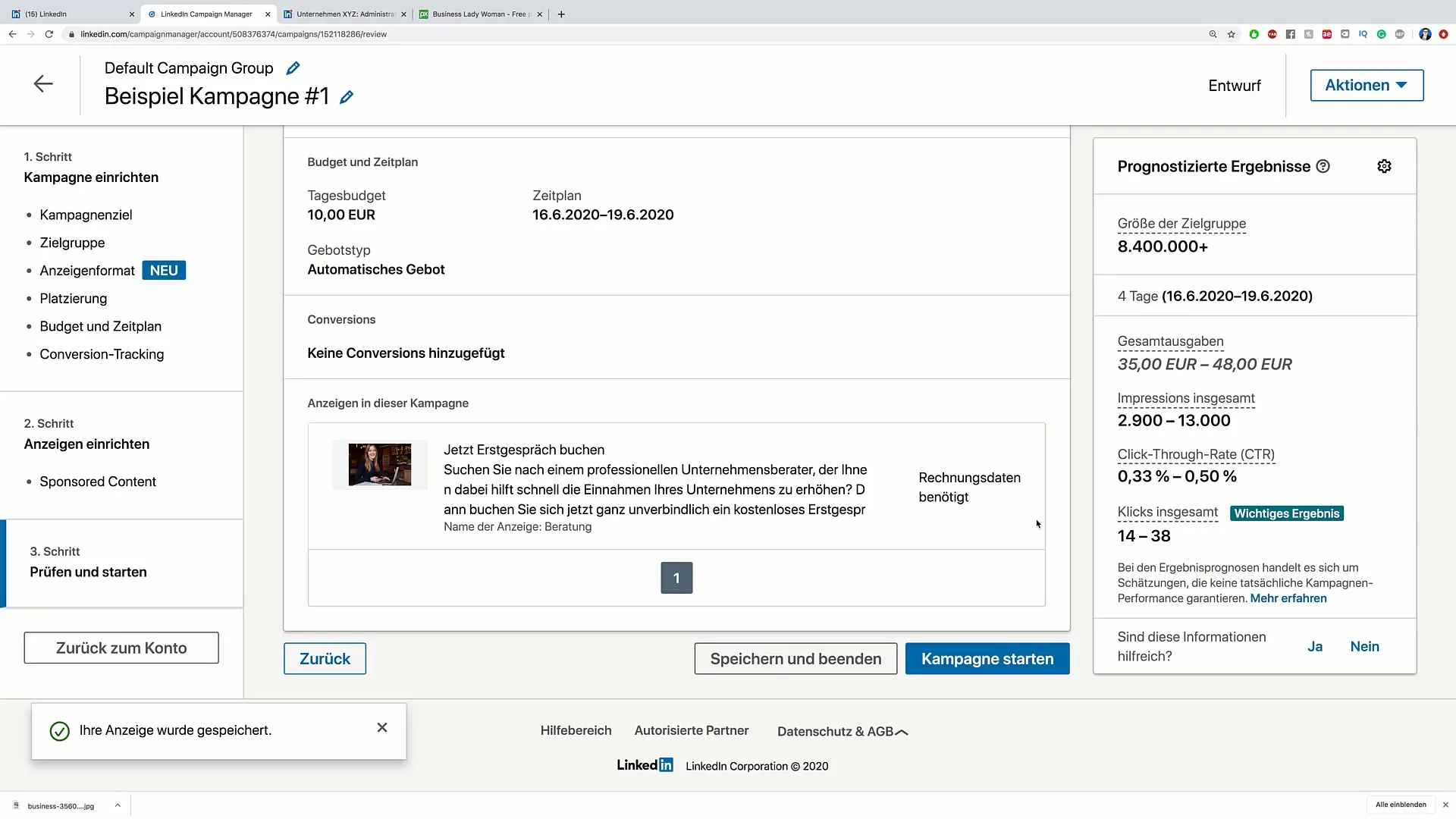Click the green thumbs-up extension icon
The width and height of the screenshot is (1456, 819).
point(1254,34)
